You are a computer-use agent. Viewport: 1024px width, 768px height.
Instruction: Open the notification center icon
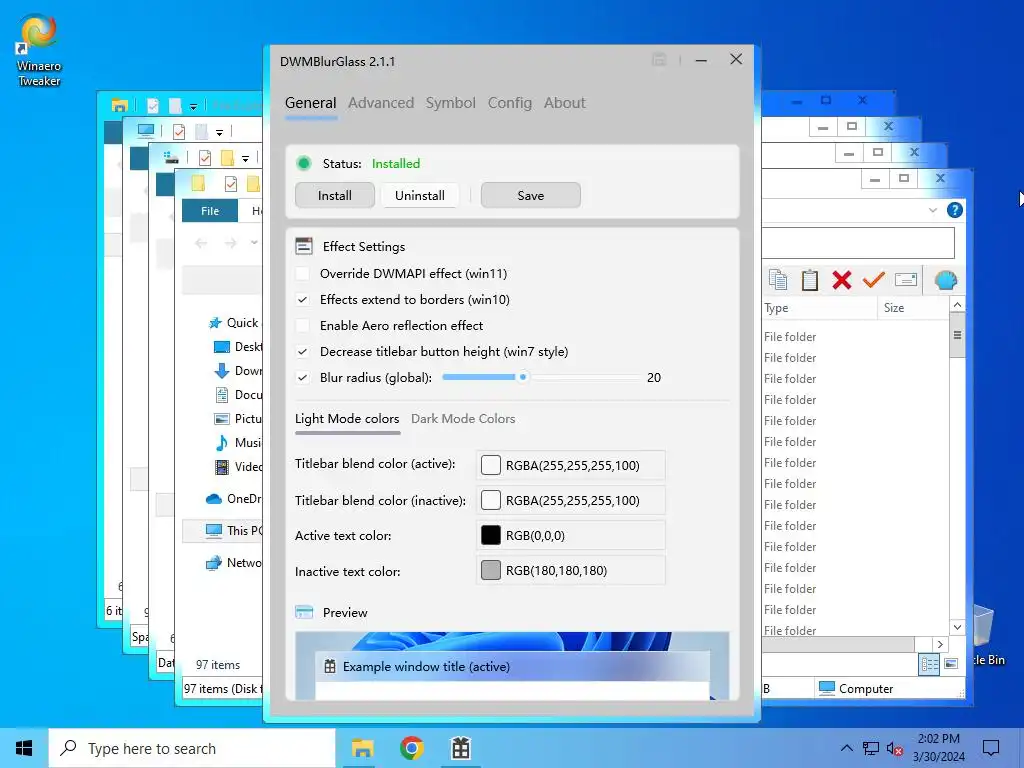coord(991,748)
